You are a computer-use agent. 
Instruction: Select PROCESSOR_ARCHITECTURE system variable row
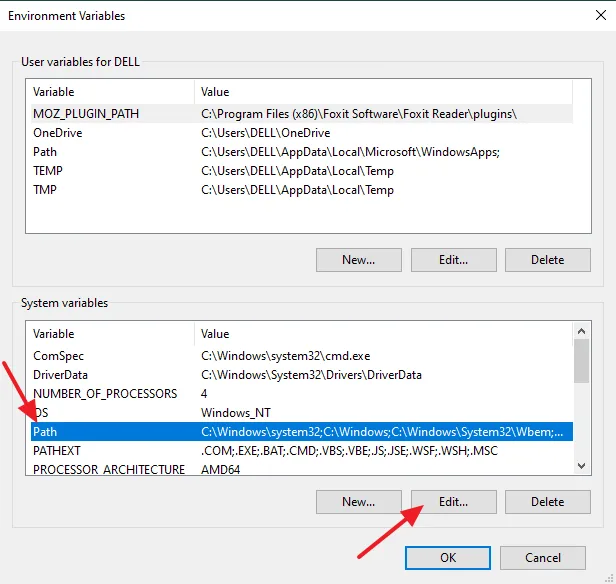click(x=302, y=469)
